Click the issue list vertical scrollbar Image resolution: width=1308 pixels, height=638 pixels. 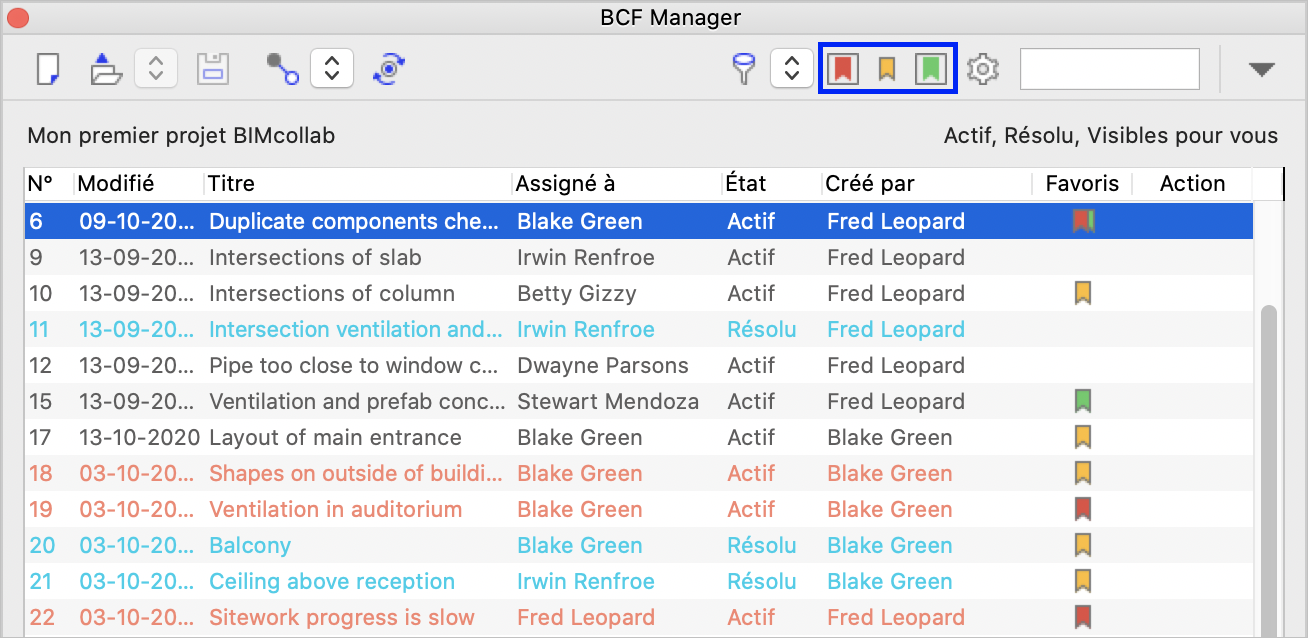tap(1271, 470)
